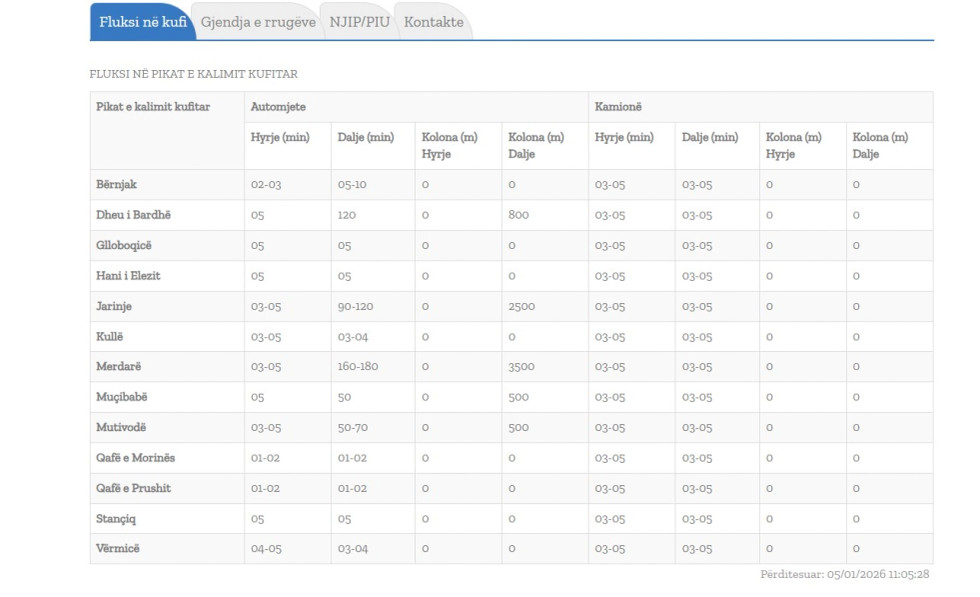The image size is (980, 597).
Task: Click the 160-180 exit time cell
Action: pos(358,367)
